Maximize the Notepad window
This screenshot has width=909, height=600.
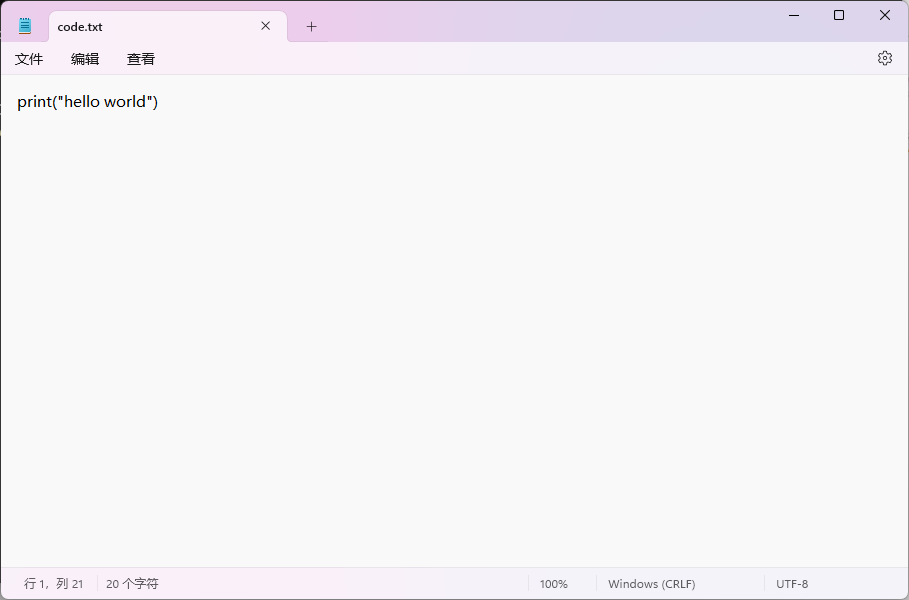click(839, 15)
